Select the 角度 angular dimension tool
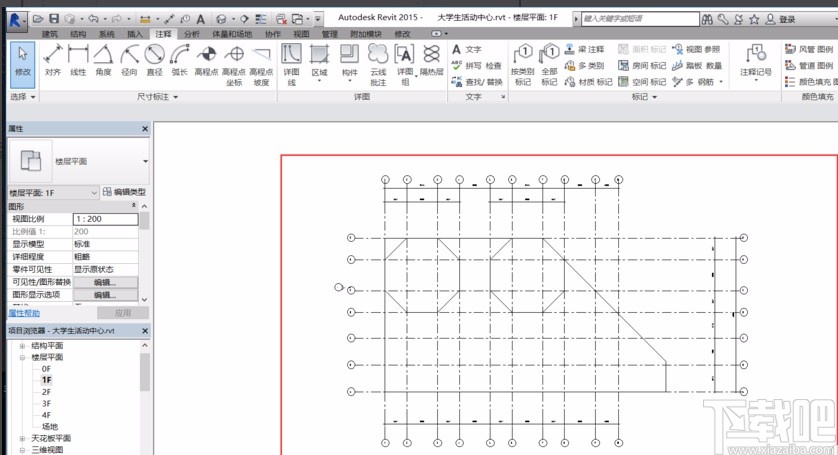The width and height of the screenshot is (838, 455). click(103, 60)
